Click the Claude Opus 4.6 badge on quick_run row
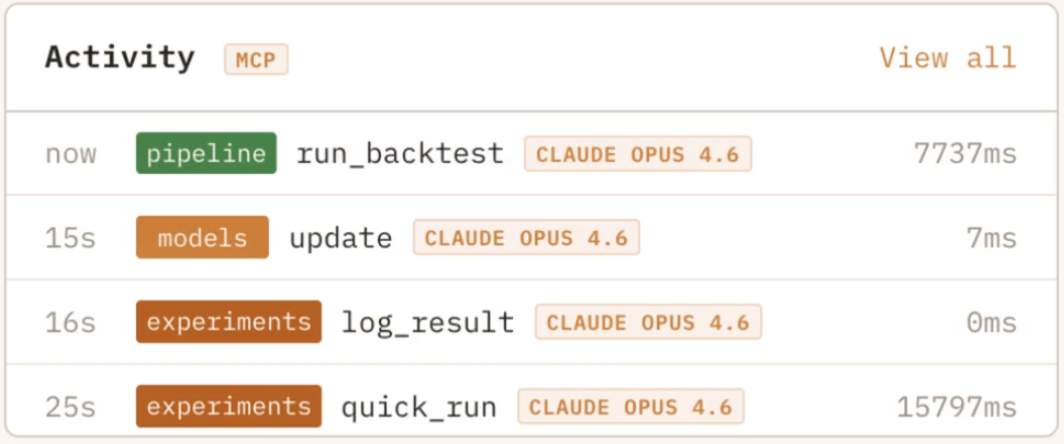Screen dimensions: 1064x444 (630, 407)
